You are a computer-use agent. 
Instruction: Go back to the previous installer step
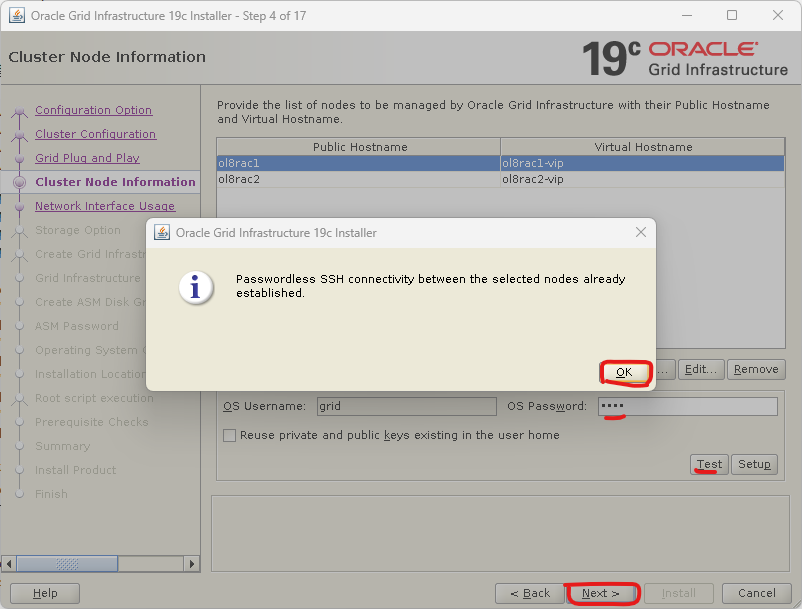[x=530, y=593]
